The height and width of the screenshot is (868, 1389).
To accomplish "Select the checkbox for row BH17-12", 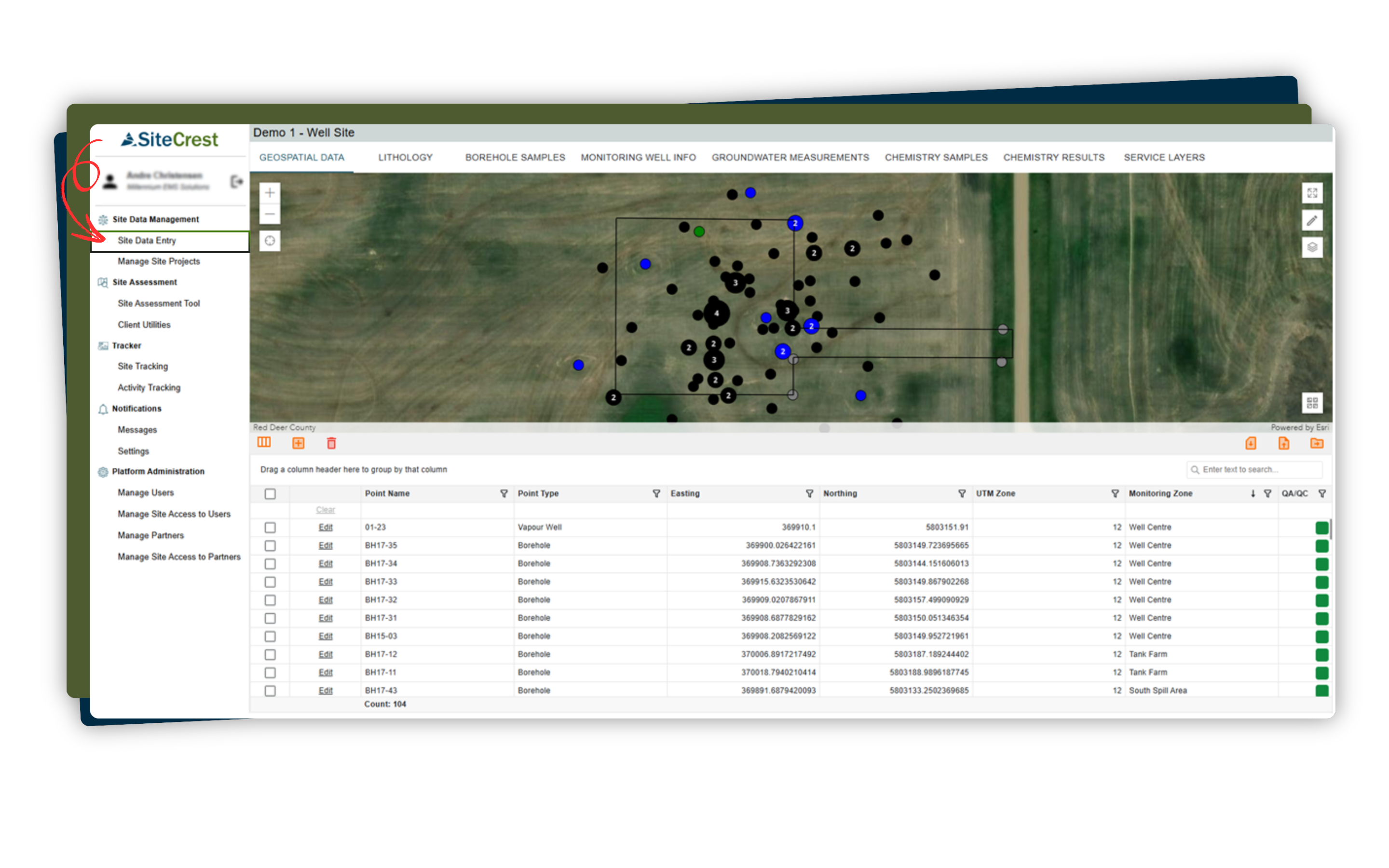I will 271,654.
